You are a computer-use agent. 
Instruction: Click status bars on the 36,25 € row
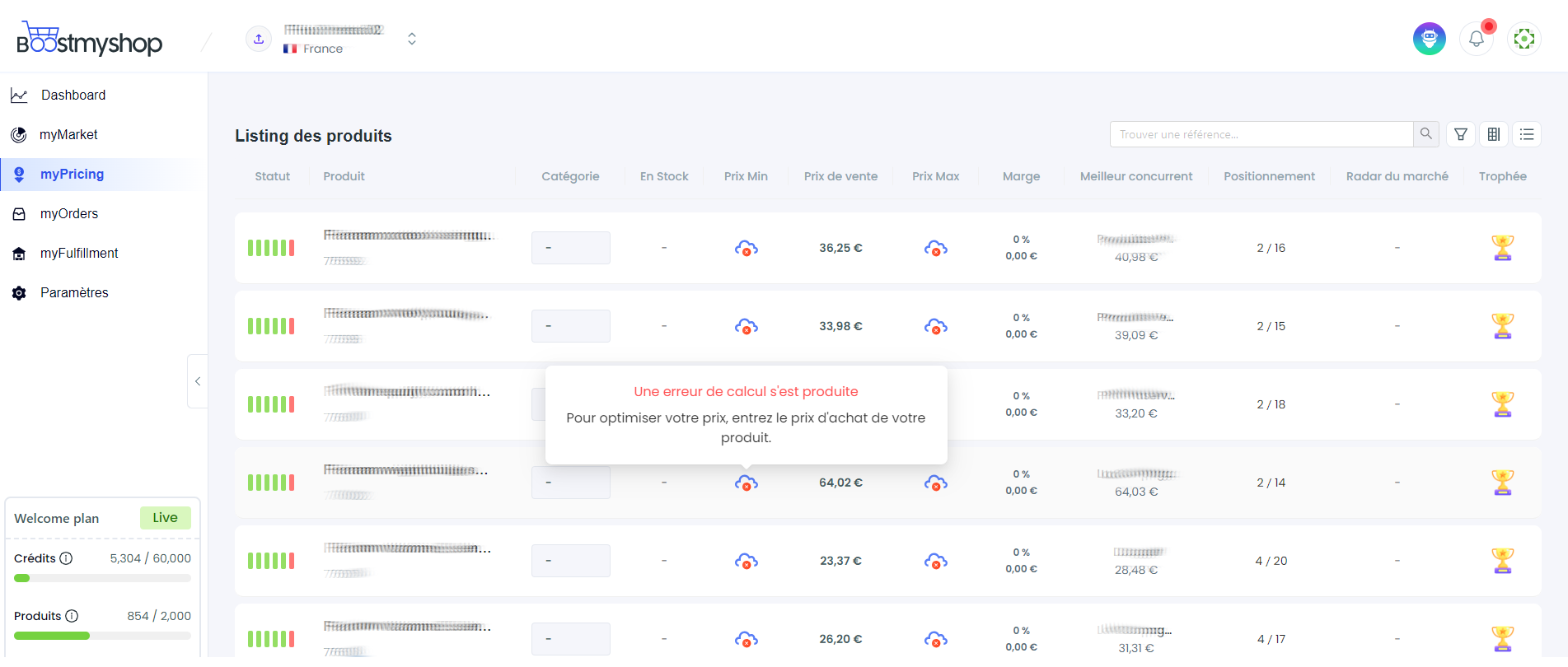click(x=271, y=248)
